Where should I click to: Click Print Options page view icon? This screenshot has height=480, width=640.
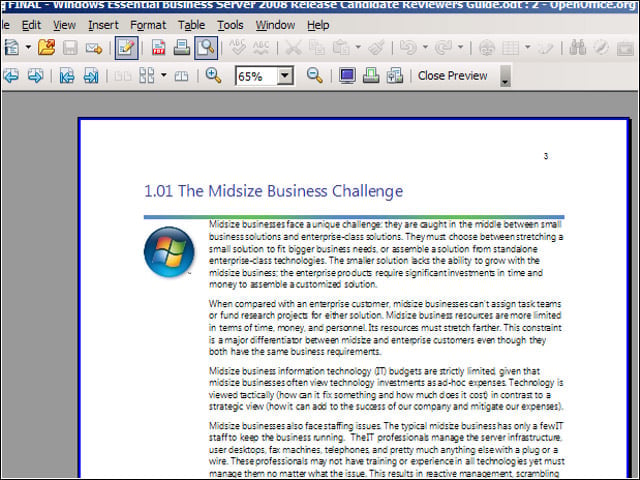395,76
